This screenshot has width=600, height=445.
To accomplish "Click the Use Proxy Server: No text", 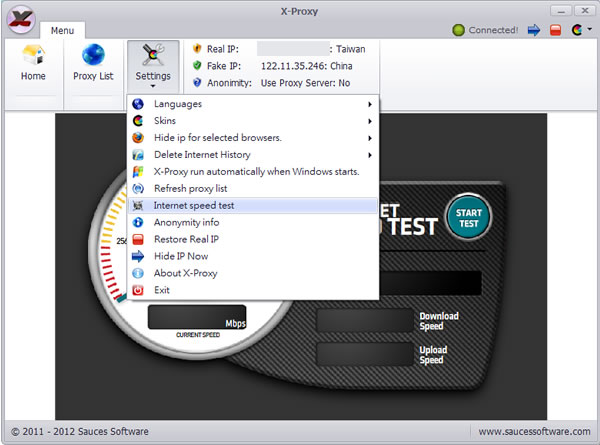I will [x=305, y=83].
